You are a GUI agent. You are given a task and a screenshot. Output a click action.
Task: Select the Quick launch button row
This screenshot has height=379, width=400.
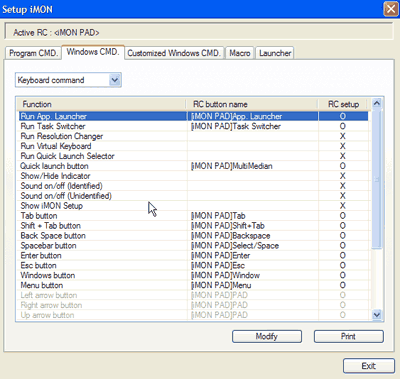tap(193, 166)
